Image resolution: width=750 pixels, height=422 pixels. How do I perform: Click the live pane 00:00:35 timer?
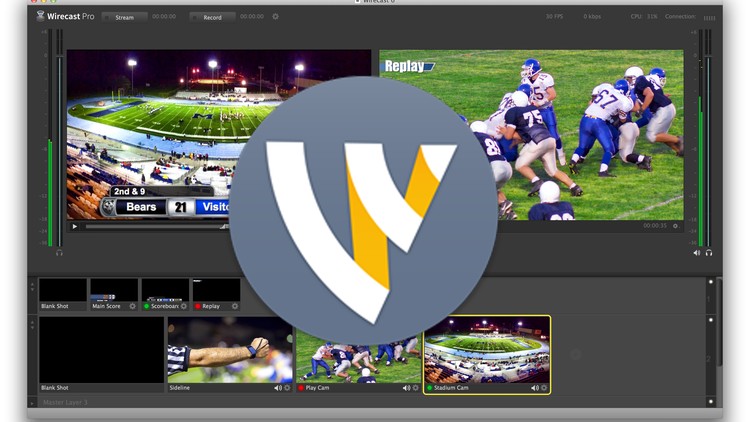point(654,226)
